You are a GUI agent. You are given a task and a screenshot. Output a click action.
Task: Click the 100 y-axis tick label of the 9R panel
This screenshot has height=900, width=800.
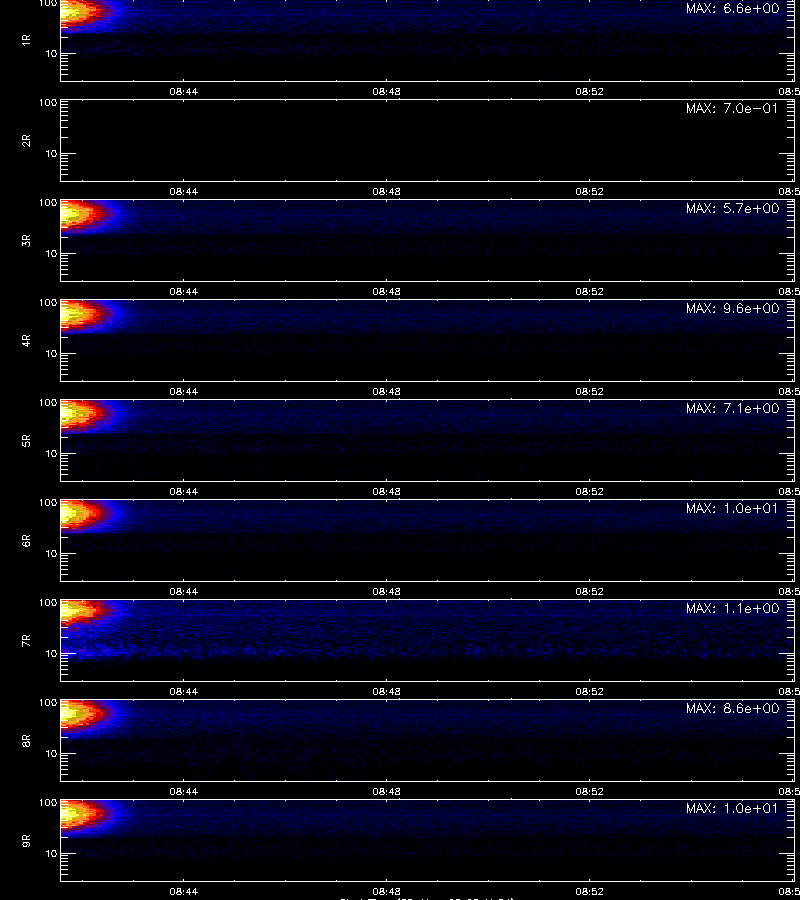coord(48,802)
